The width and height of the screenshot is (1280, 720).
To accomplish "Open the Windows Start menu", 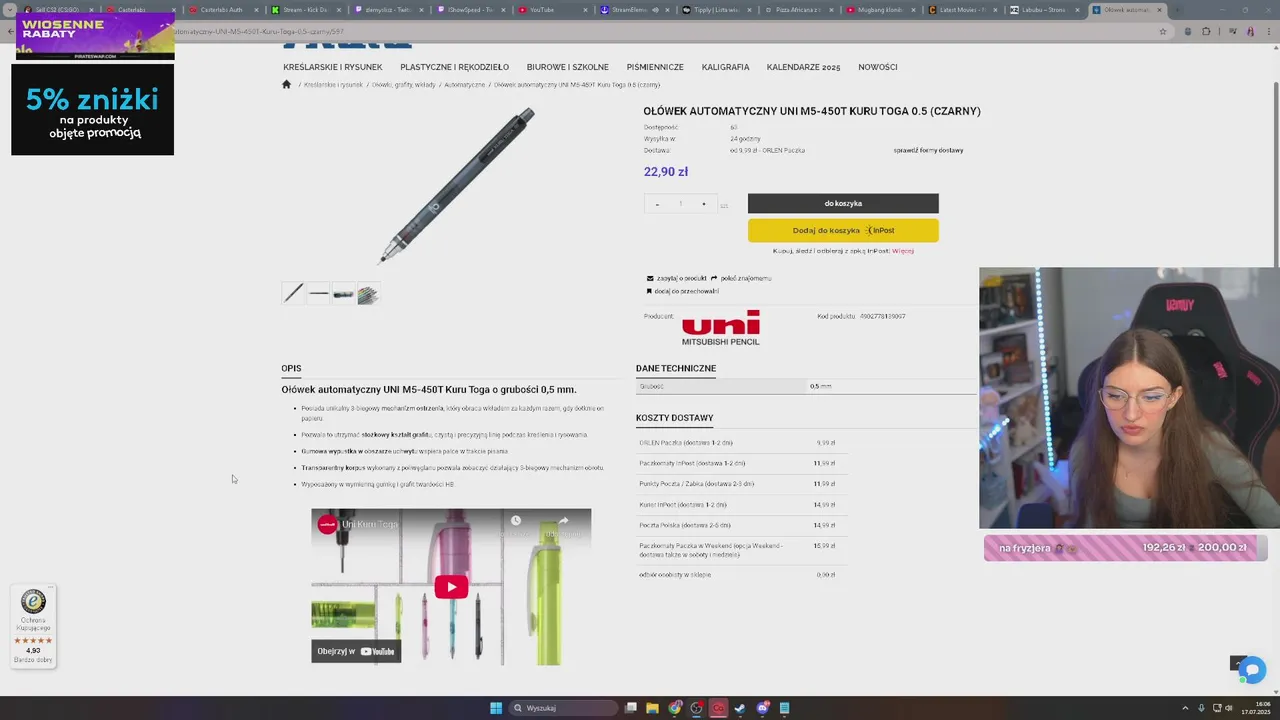I will pos(496,708).
